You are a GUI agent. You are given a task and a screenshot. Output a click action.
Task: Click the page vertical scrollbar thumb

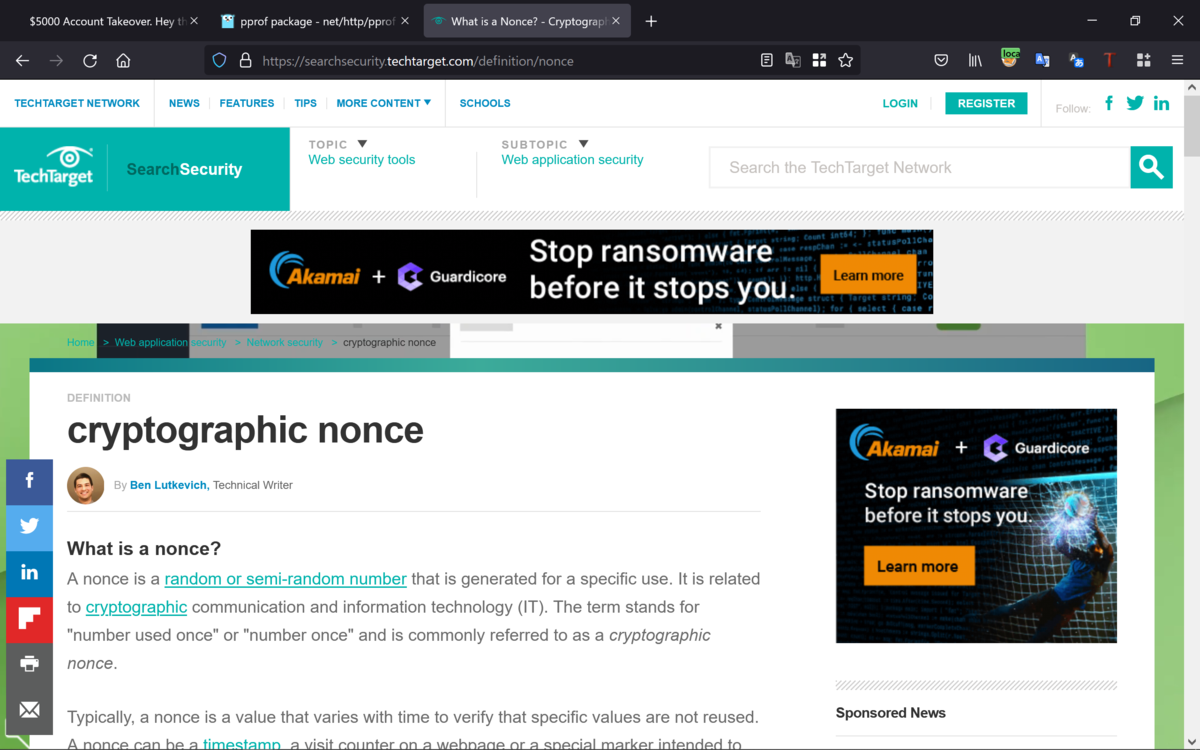coord(1191,127)
